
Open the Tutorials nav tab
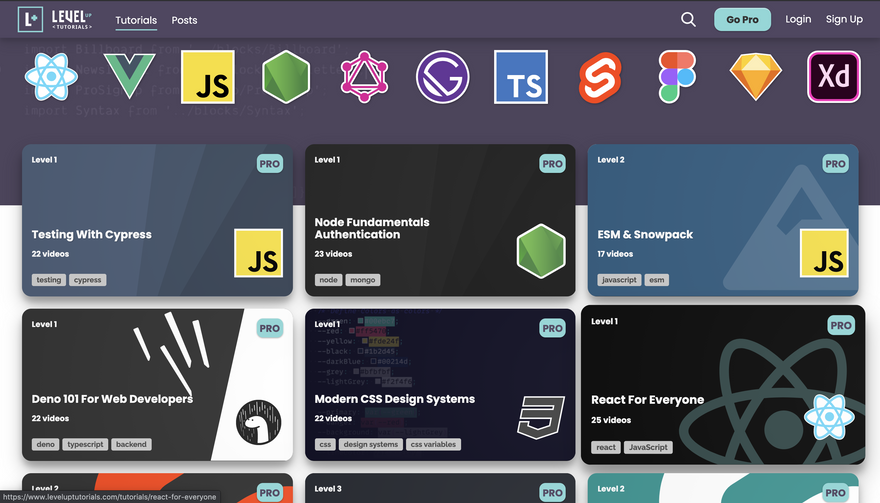pyautogui.click(x=136, y=20)
